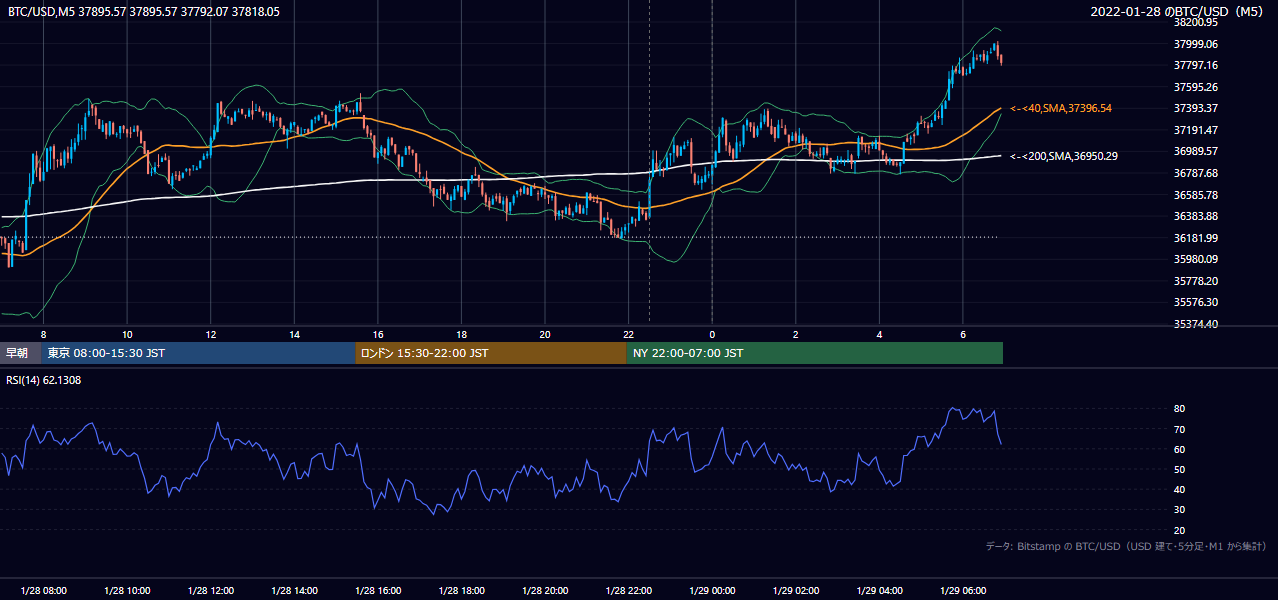
Task: Click price axis label 37797.16
Action: 1196,65
